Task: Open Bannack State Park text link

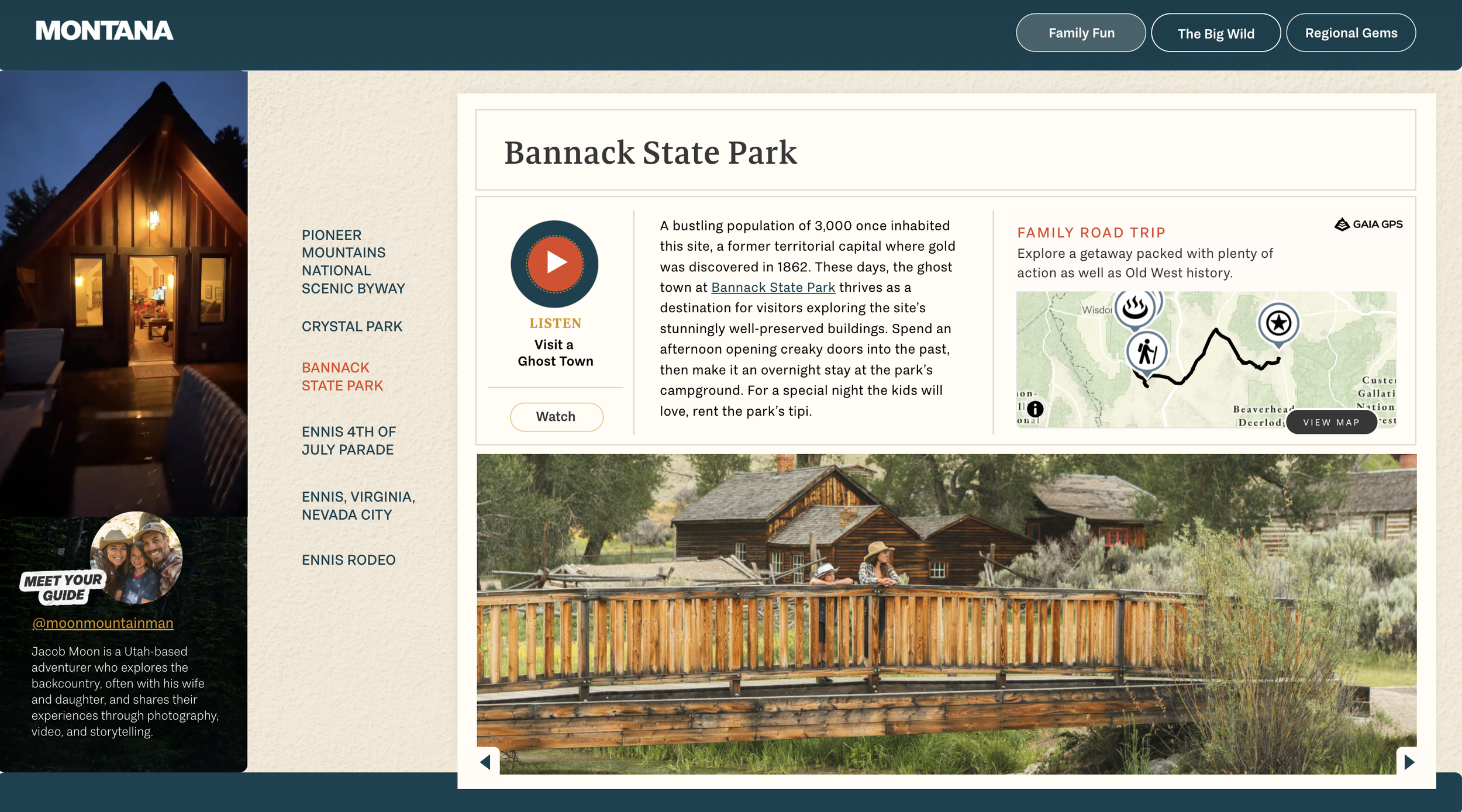Action: coord(773,288)
